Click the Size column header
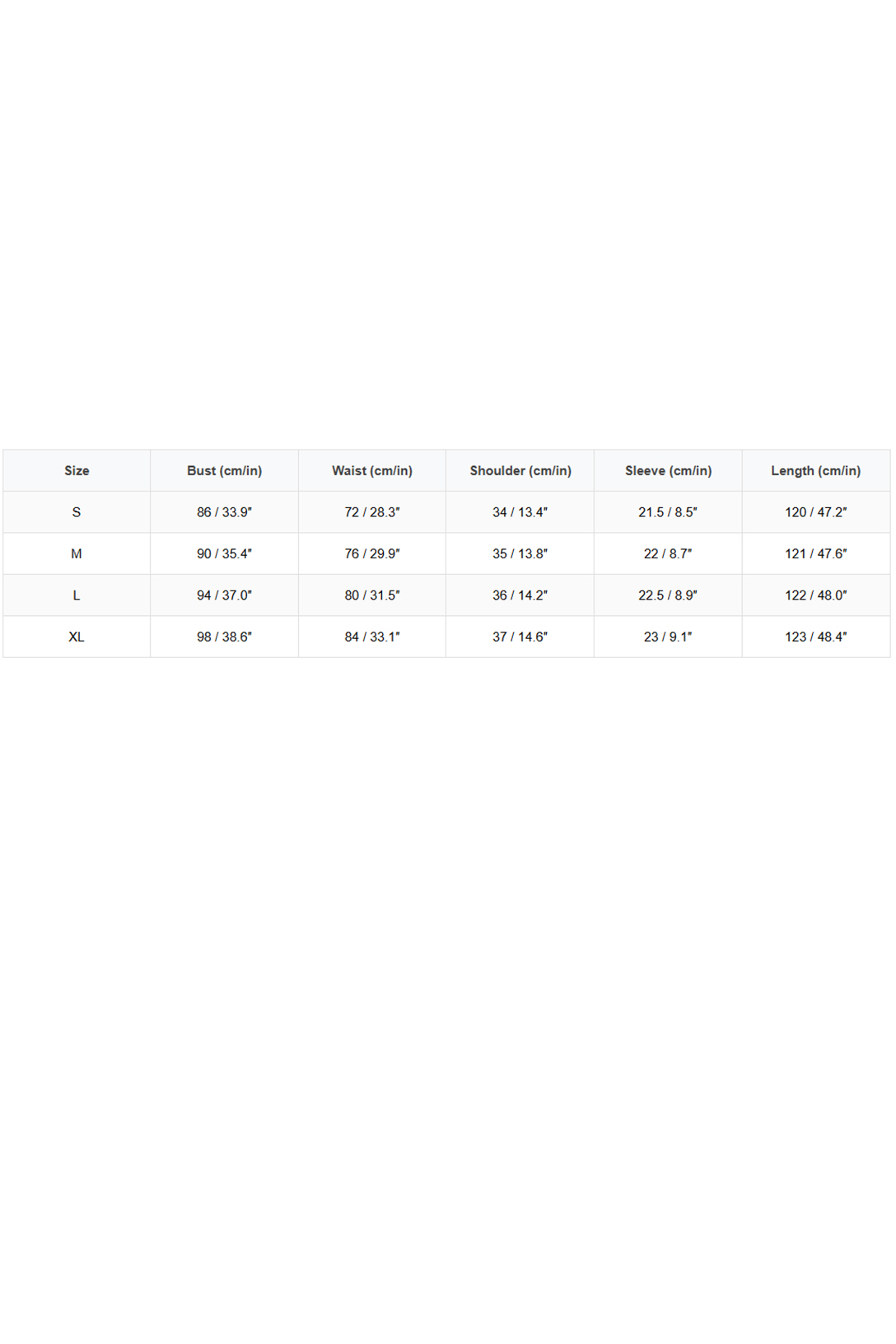 point(77,471)
